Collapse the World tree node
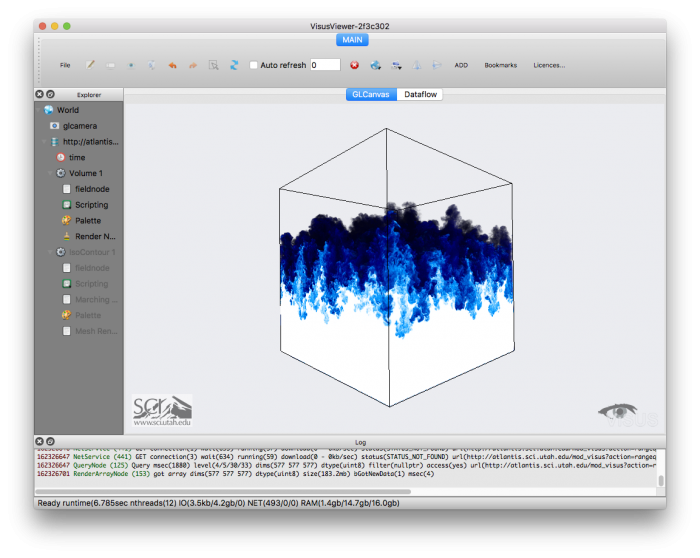Viewport: 700px width, 558px height. (38, 110)
